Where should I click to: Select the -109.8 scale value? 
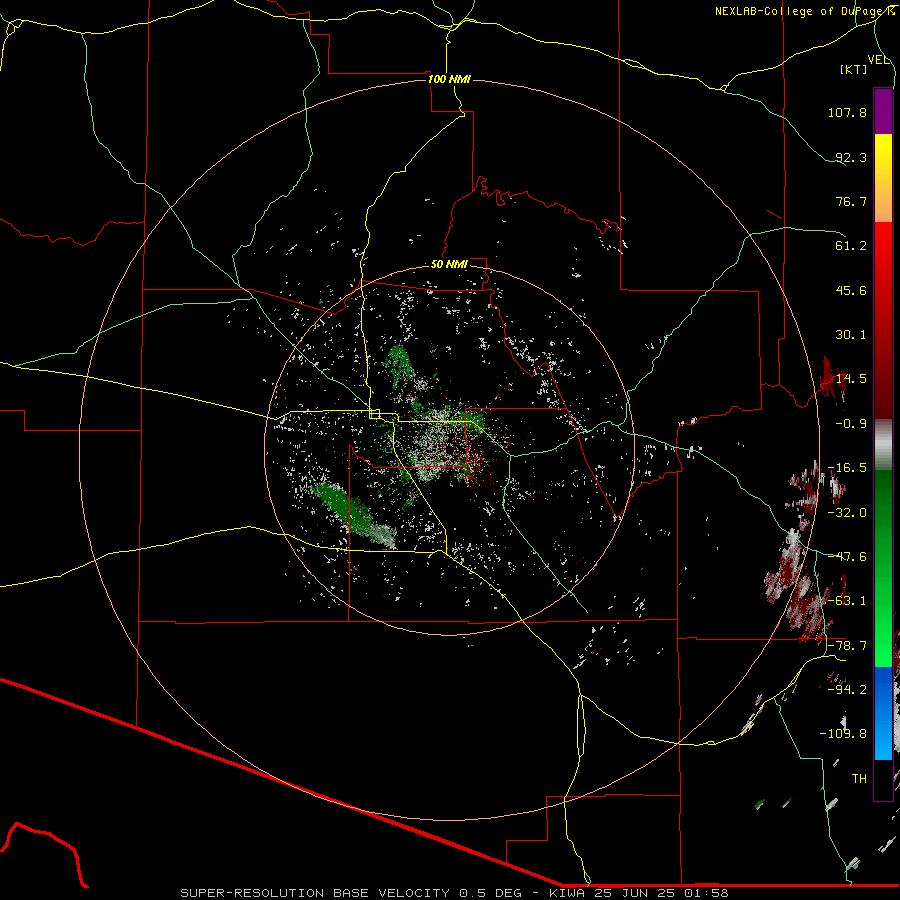843,734
